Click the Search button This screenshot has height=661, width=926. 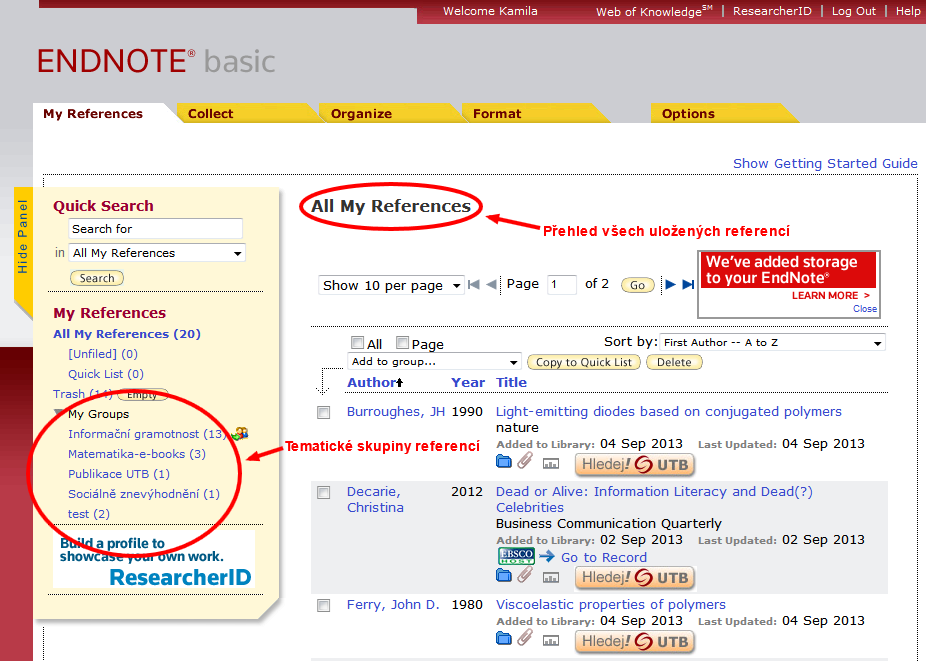(x=97, y=278)
